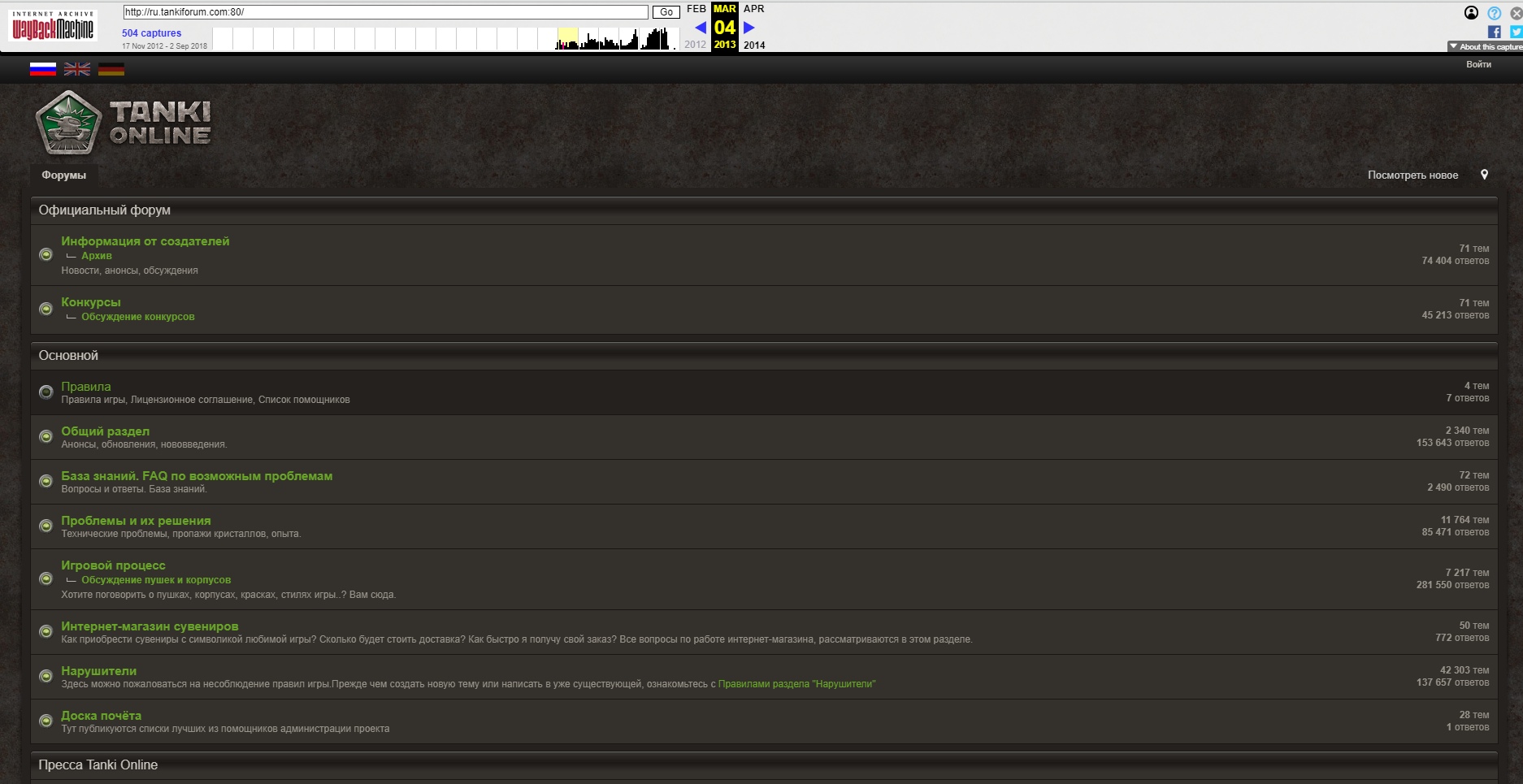Screen dimensions: 1523x784
Task: Open Wayback help question mark icon
Action: [x=1494, y=13]
